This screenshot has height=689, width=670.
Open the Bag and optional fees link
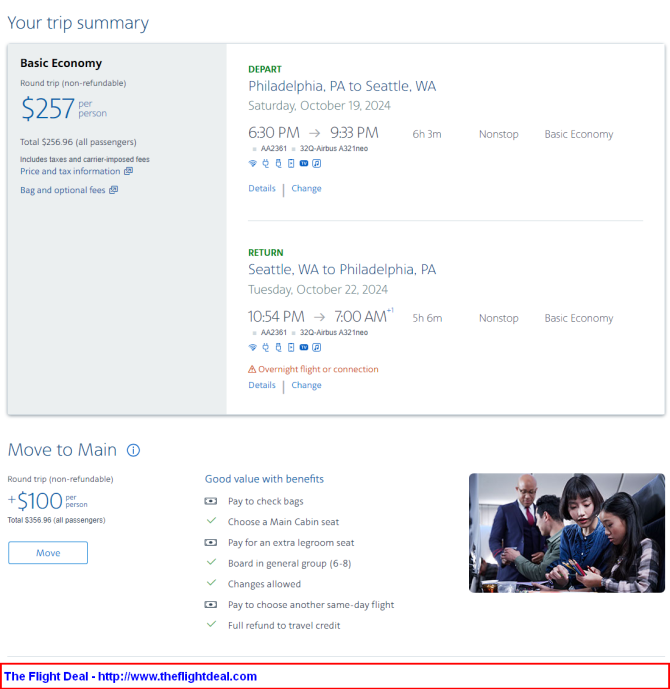[x=63, y=190]
